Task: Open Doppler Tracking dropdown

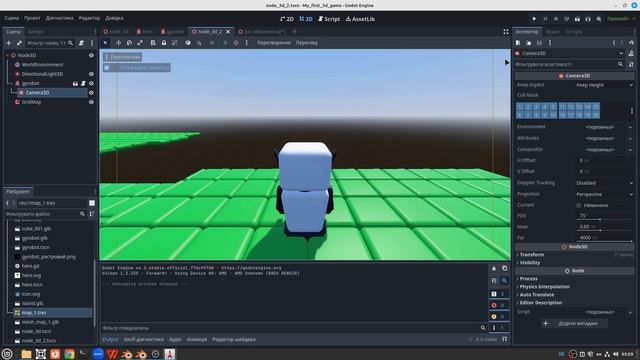Action: [604, 183]
